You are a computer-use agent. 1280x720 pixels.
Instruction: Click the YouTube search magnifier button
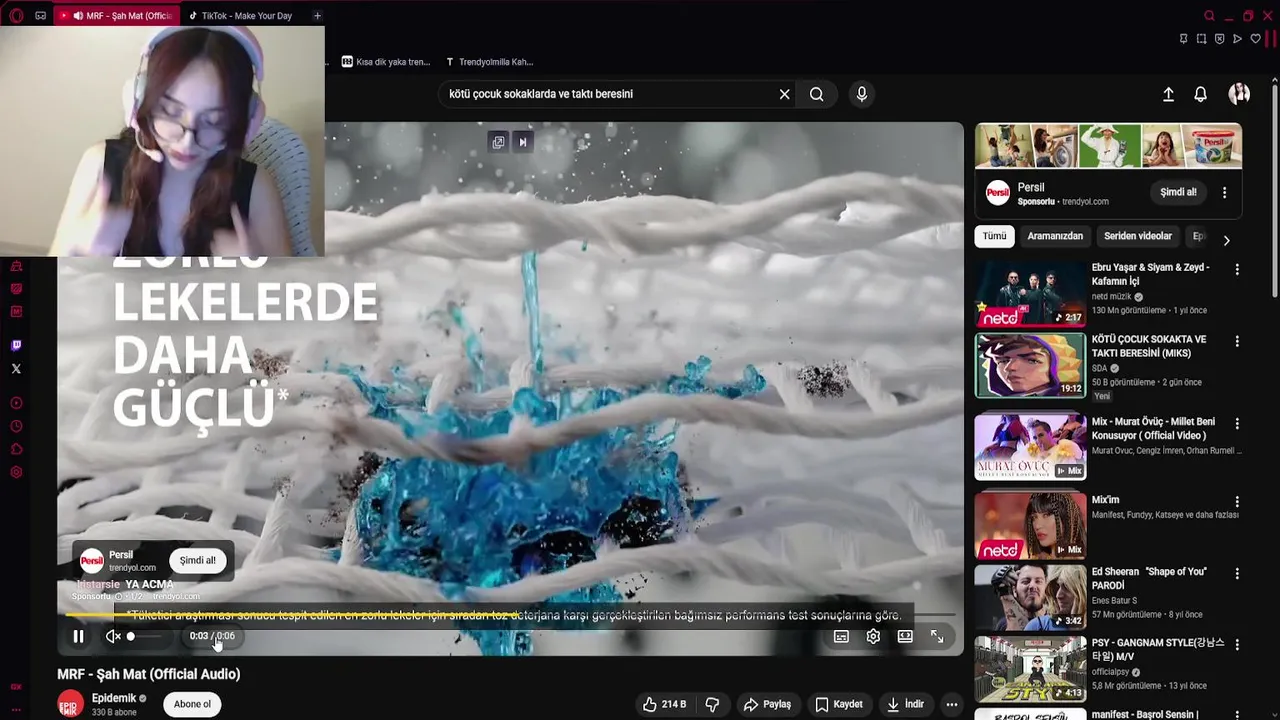coord(817,94)
